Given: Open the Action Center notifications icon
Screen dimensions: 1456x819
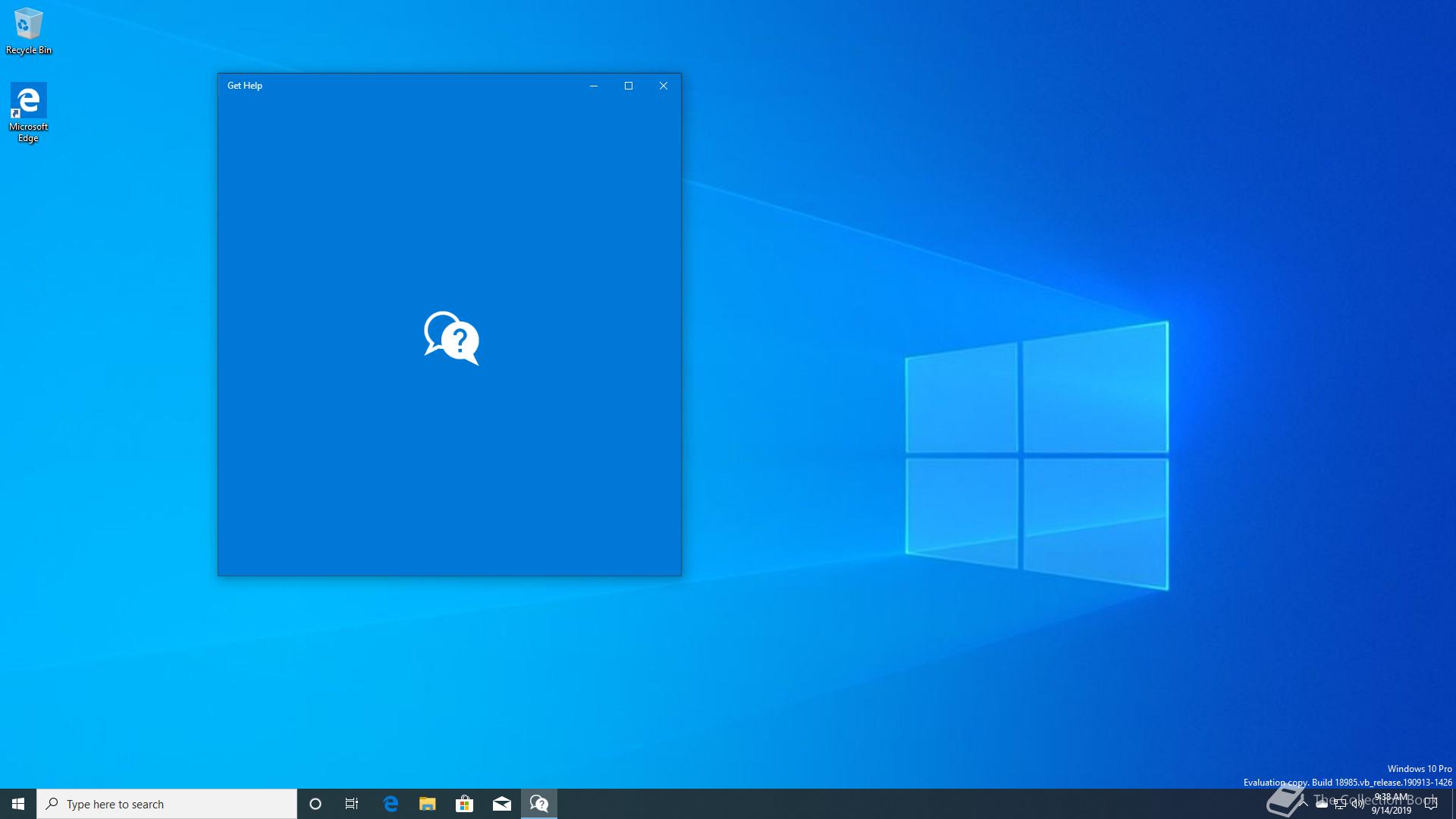Looking at the screenshot, I should click(1431, 804).
